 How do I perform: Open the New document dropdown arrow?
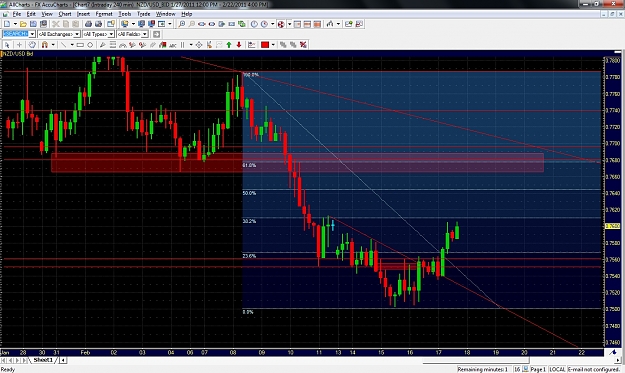pyautogui.click(x=15, y=24)
